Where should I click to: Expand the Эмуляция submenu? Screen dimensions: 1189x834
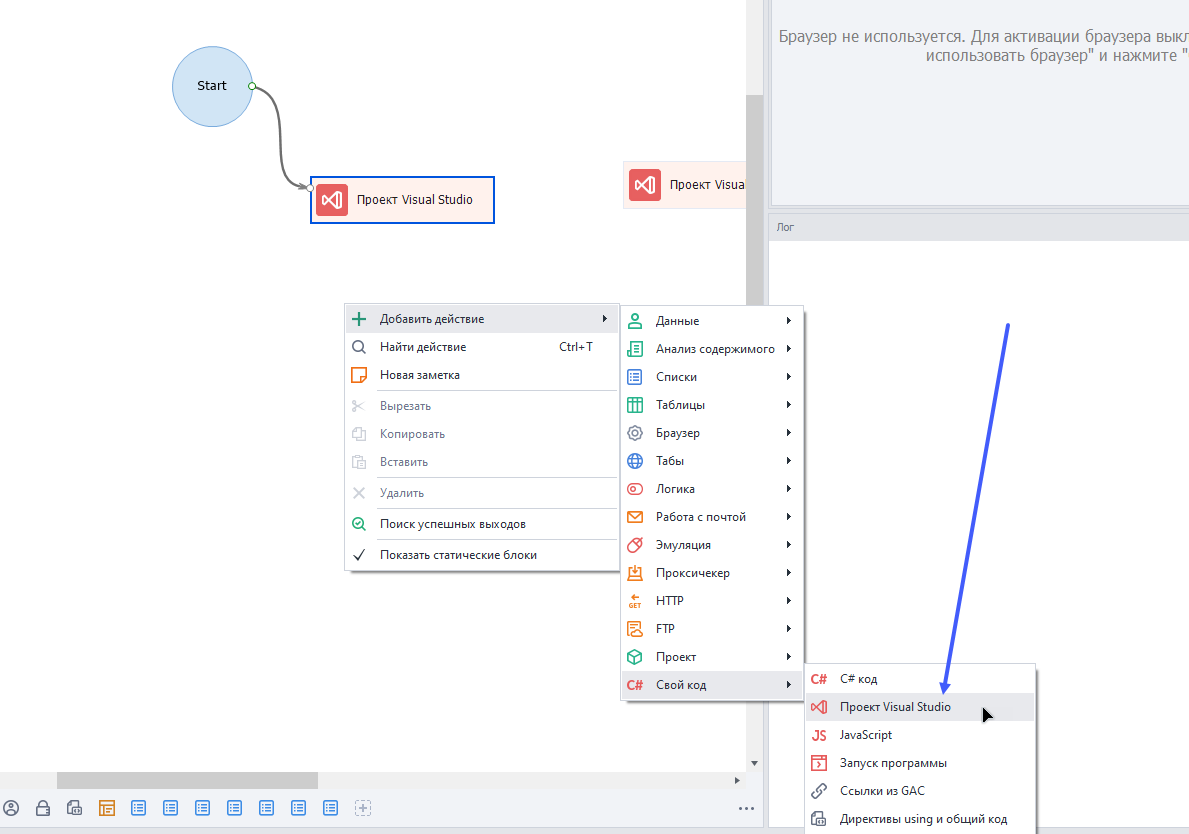[711, 545]
